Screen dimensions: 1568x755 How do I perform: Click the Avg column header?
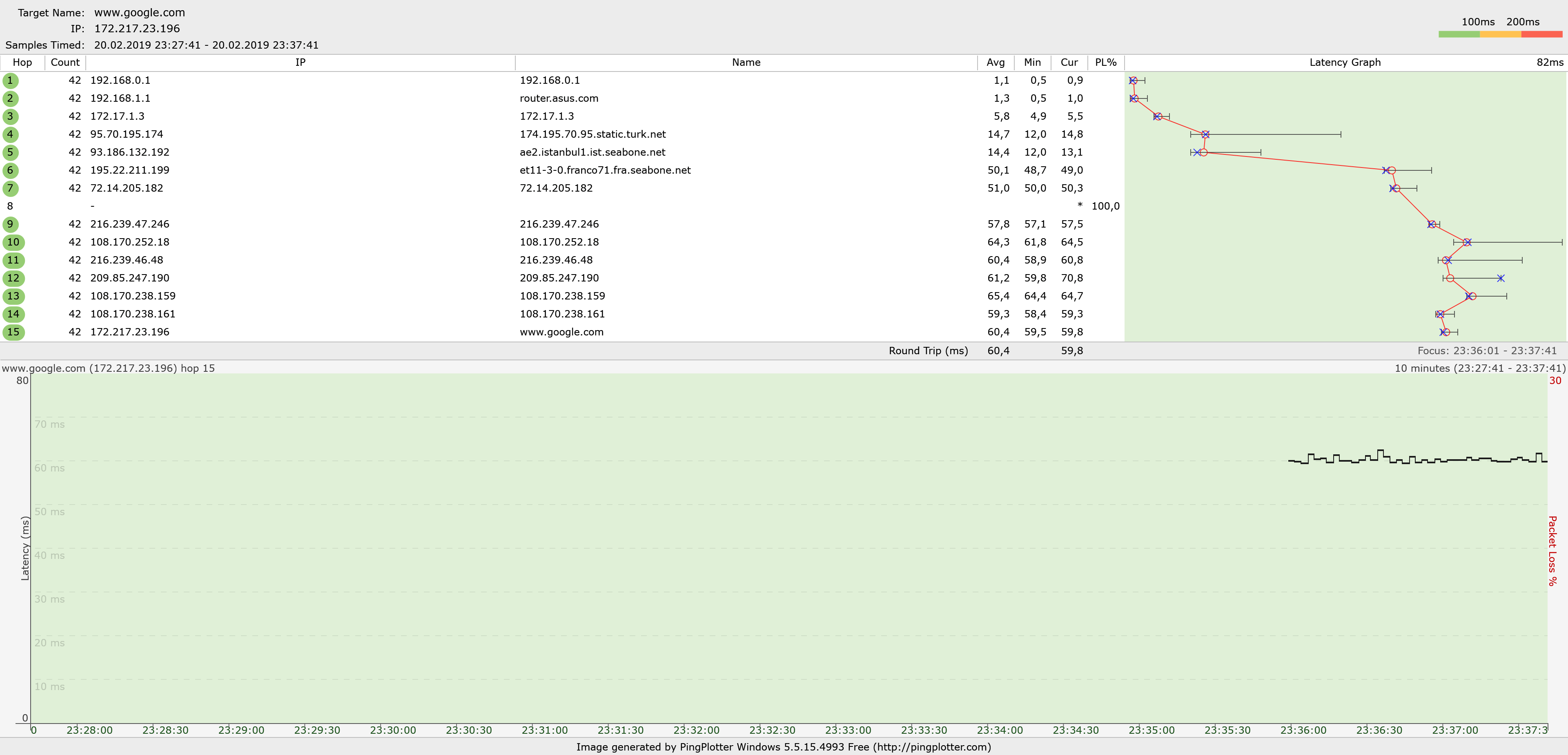pyautogui.click(x=995, y=62)
